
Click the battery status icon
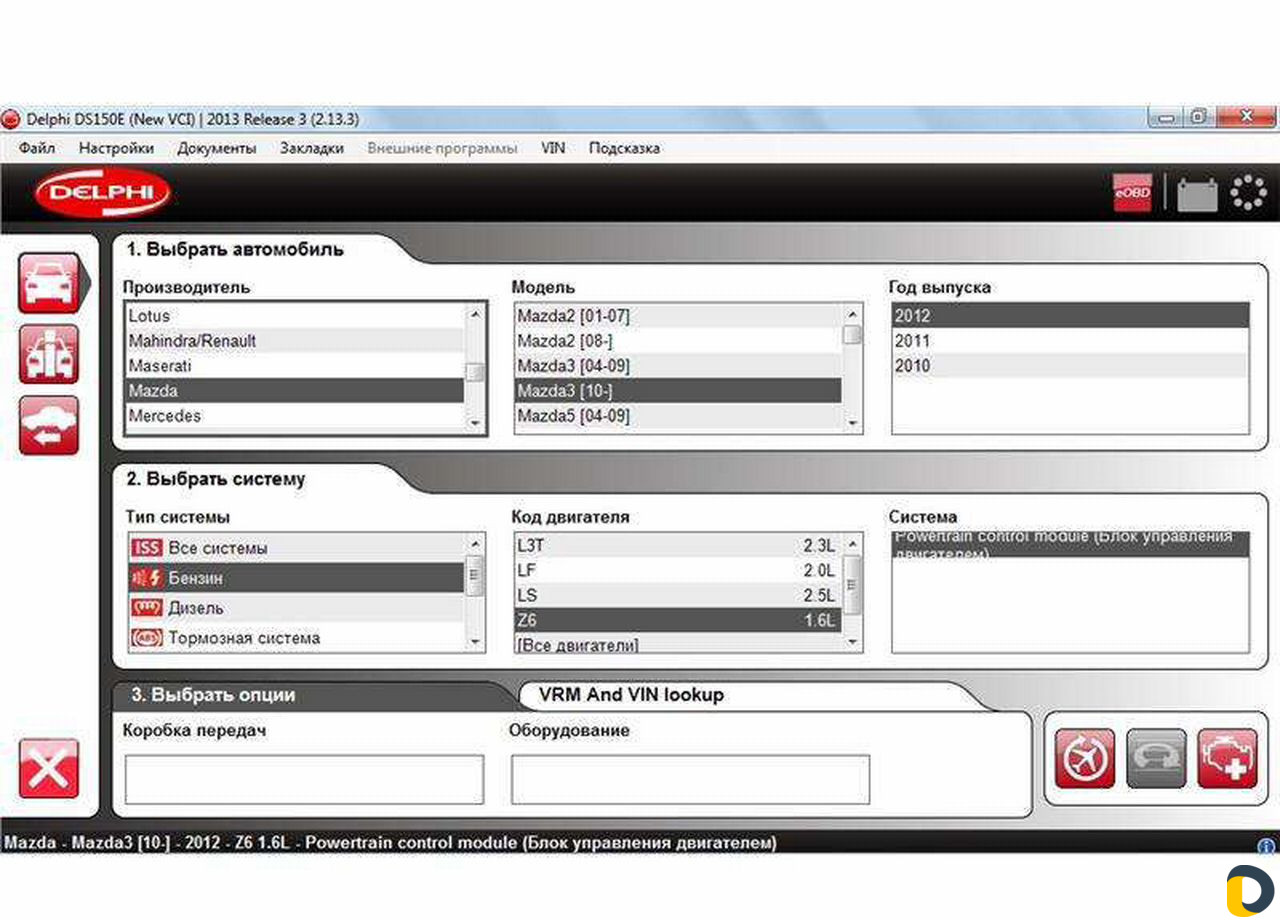(1197, 193)
